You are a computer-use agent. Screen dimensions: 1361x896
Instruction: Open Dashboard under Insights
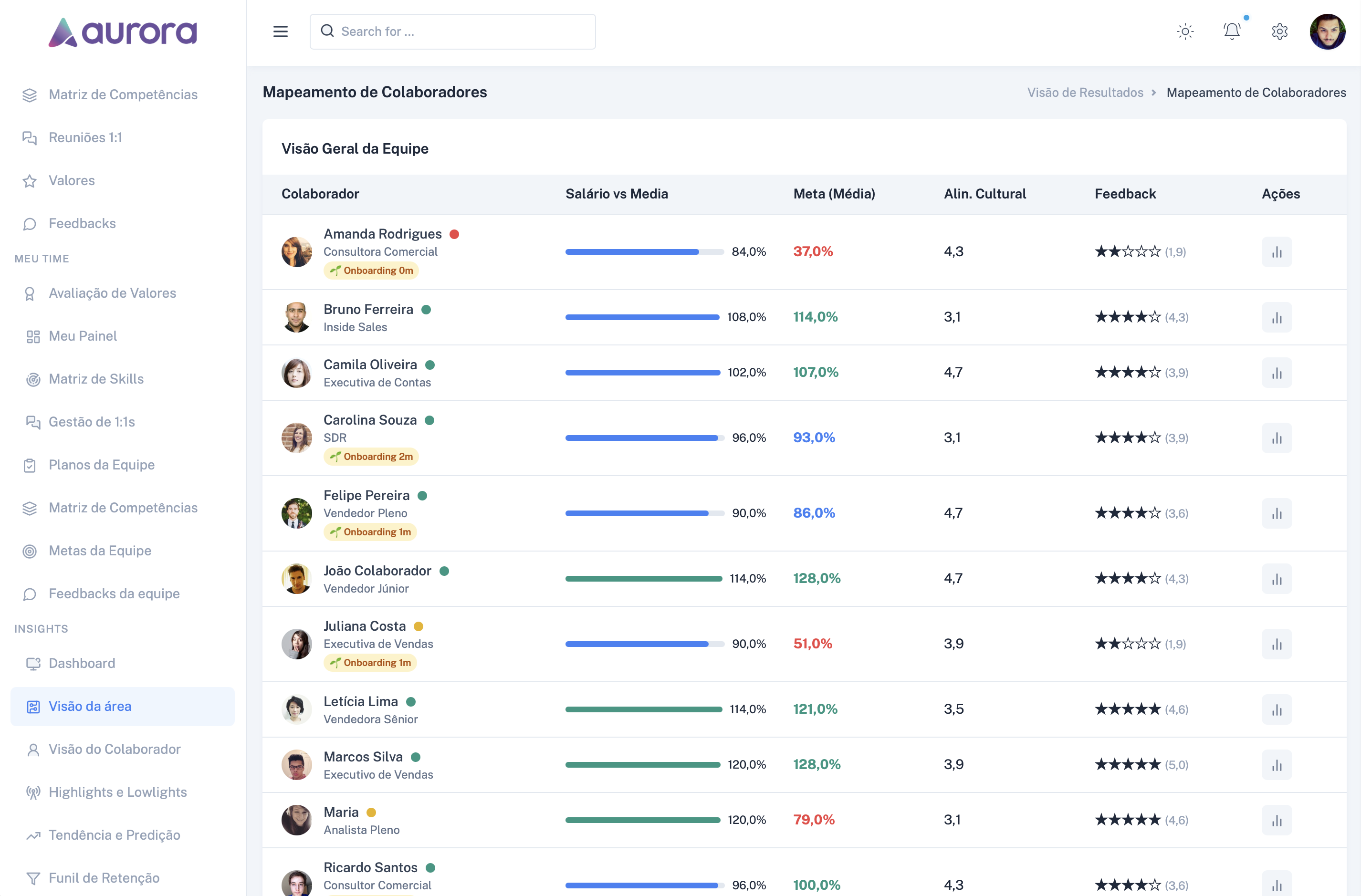point(122,663)
